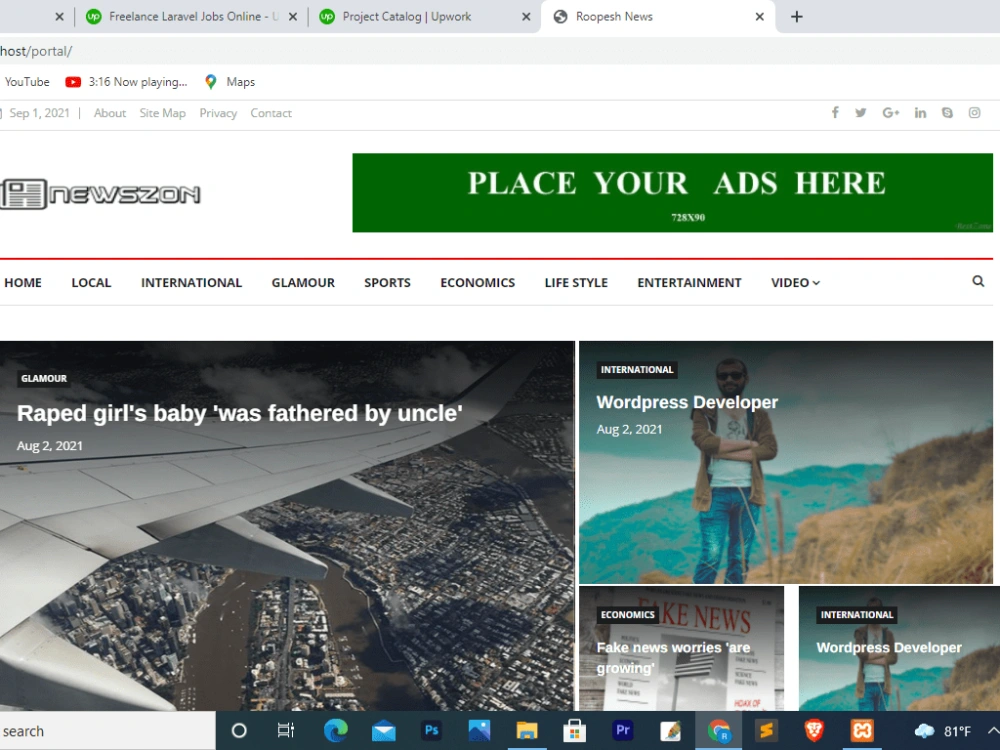Click the Cortana circle icon
This screenshot has height=750, width=1000.
click(x=239, y=730)
